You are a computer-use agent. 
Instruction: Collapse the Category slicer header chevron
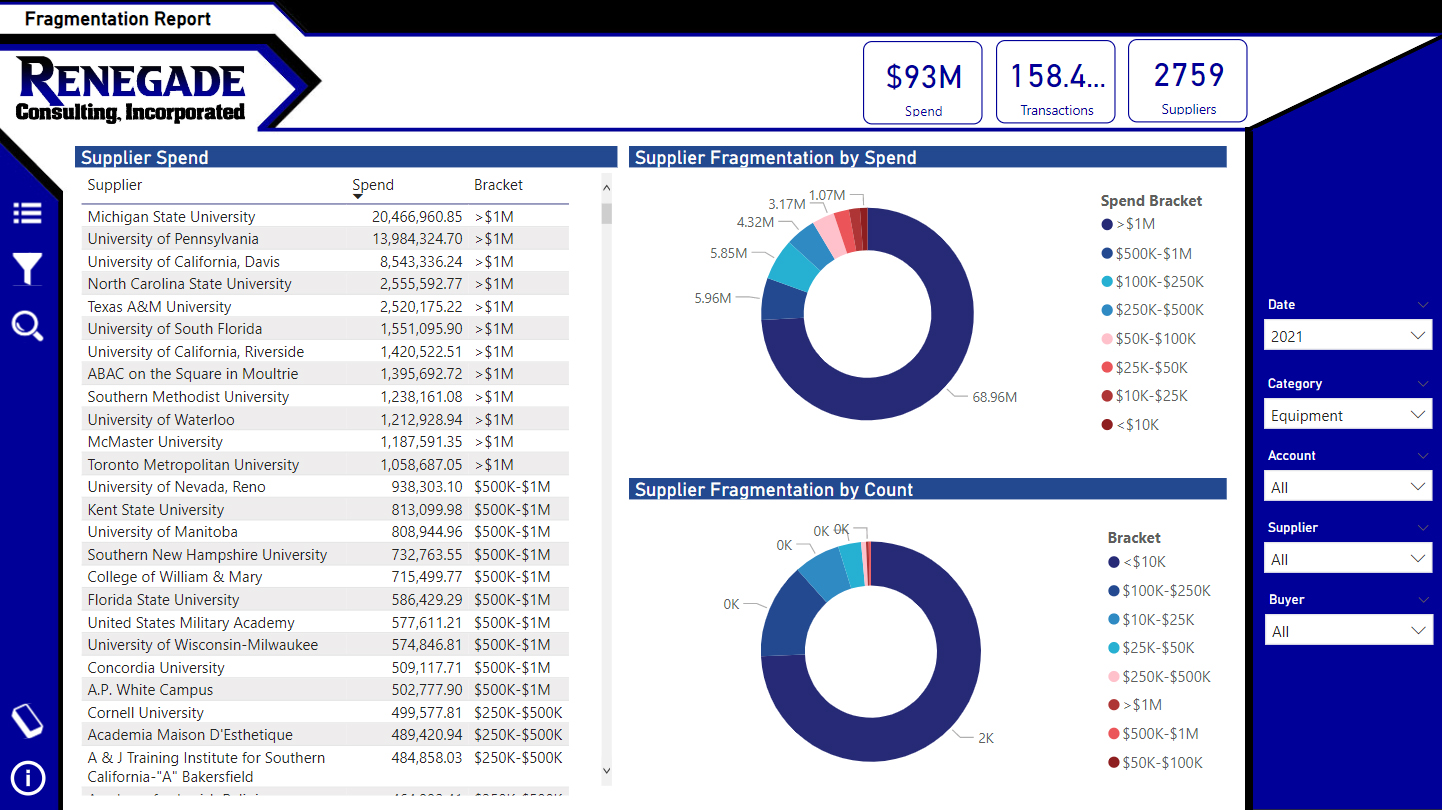click(1423, 383)
